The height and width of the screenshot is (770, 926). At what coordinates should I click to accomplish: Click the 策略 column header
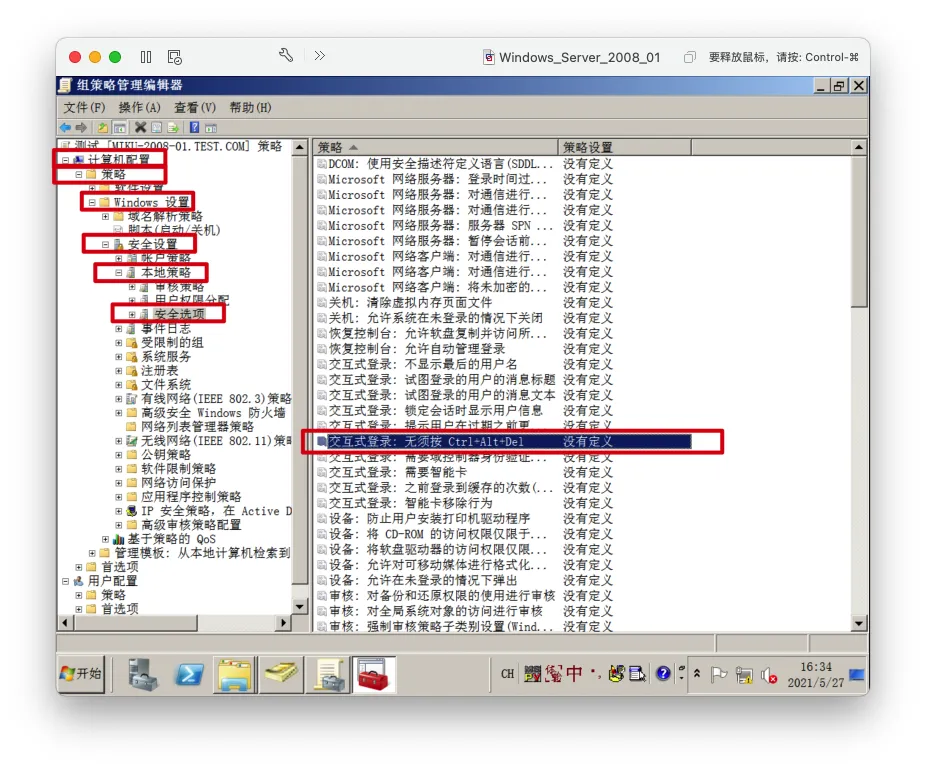point(436,147)
